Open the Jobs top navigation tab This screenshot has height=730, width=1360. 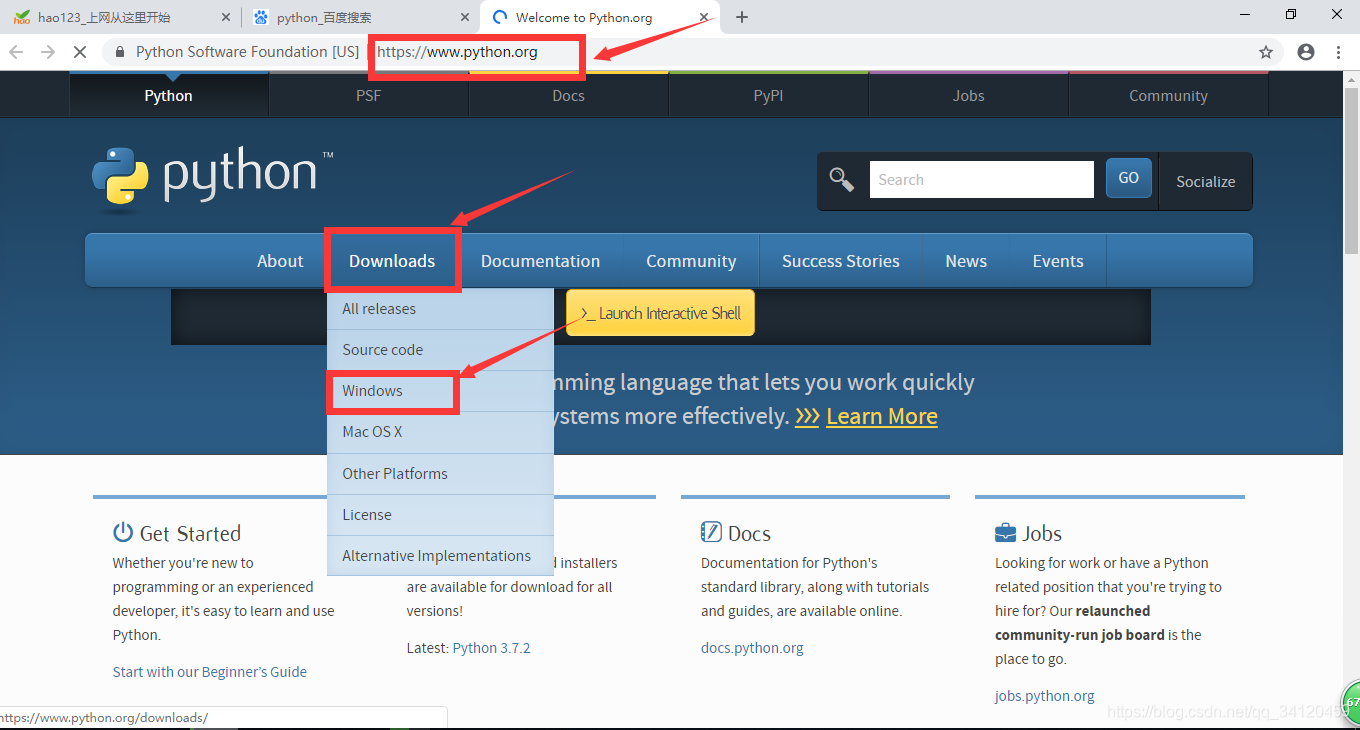pos(968,96)
